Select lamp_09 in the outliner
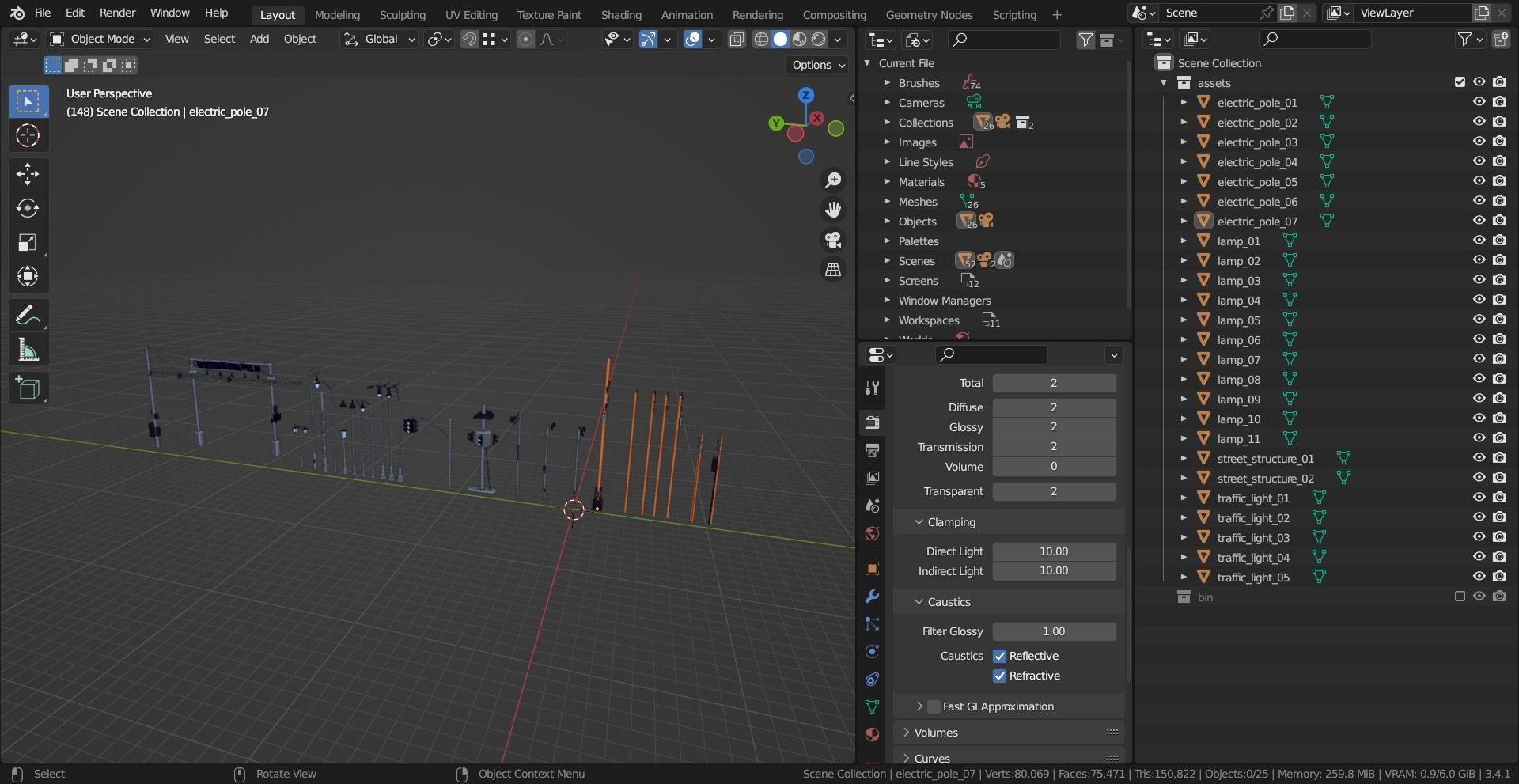The width and height of the screenshot is (1519, 784). [1238, 400]
